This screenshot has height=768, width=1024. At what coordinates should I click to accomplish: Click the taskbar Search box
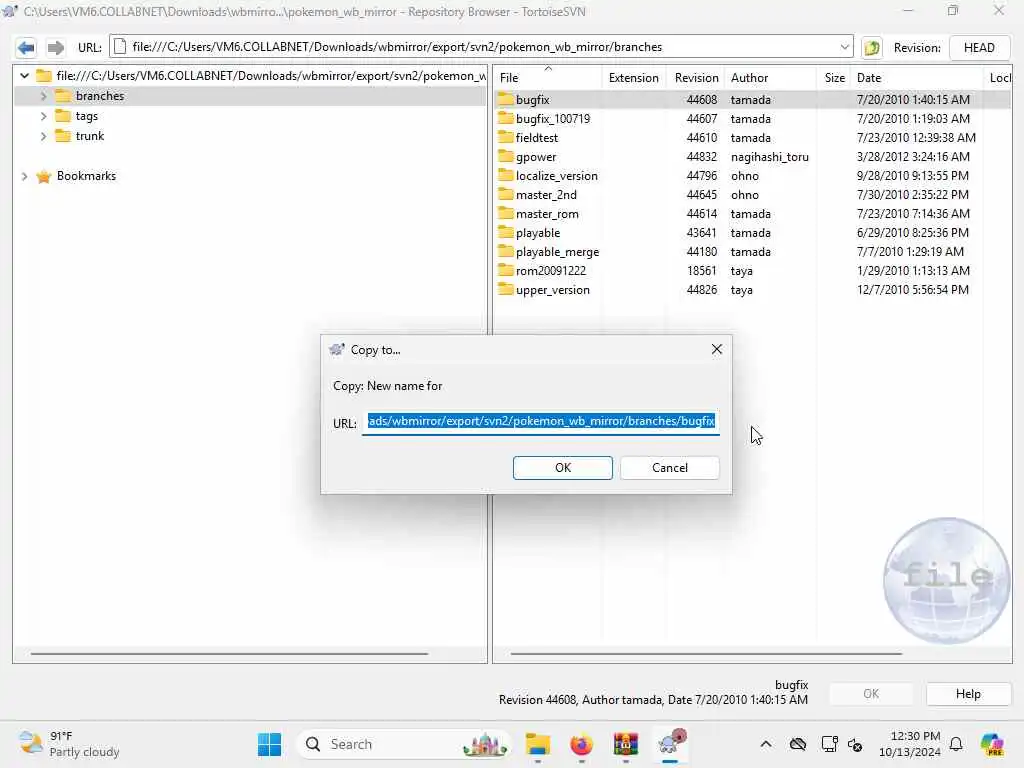pos(404,744)
